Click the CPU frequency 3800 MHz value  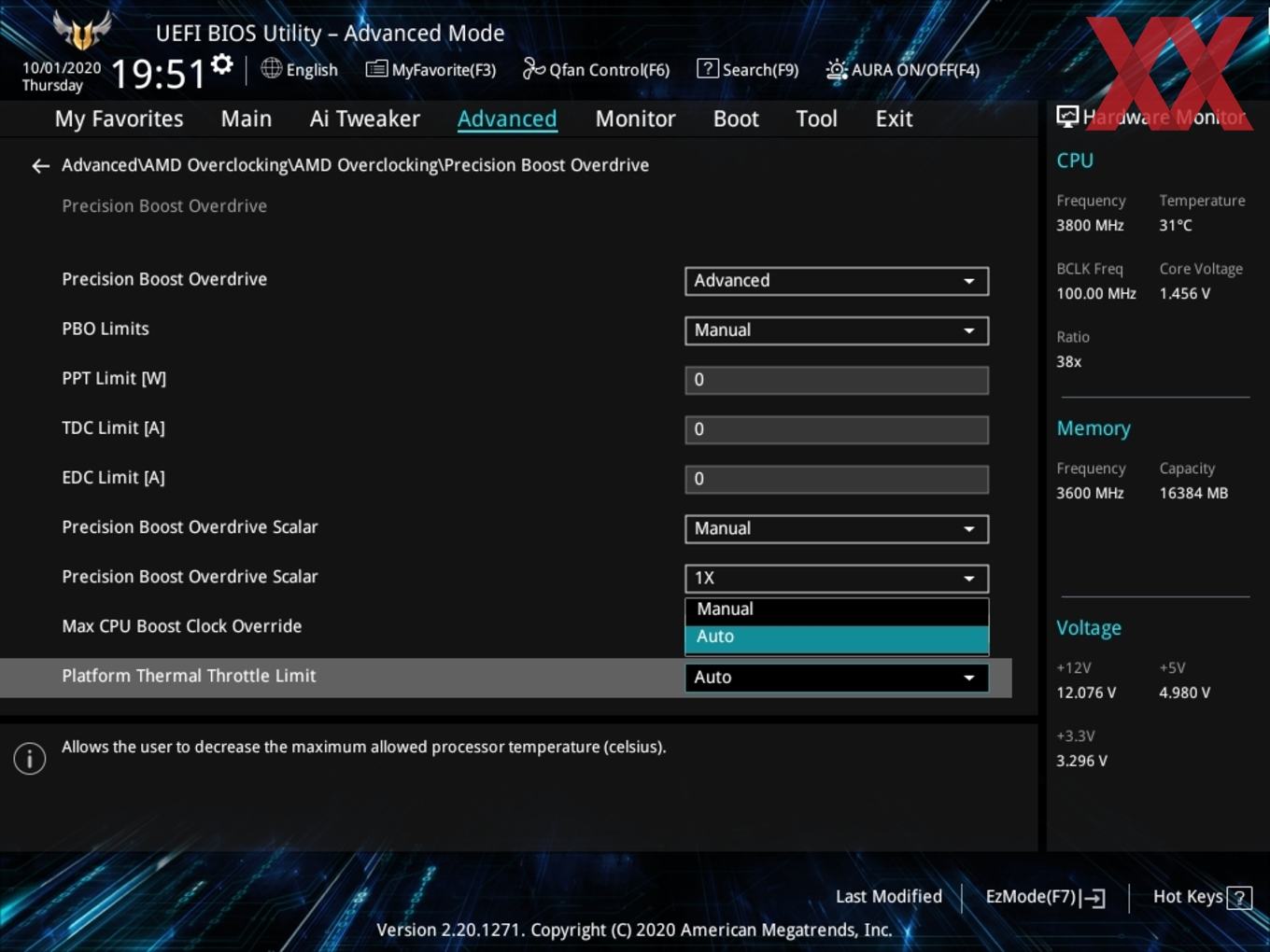point(1090,225)
